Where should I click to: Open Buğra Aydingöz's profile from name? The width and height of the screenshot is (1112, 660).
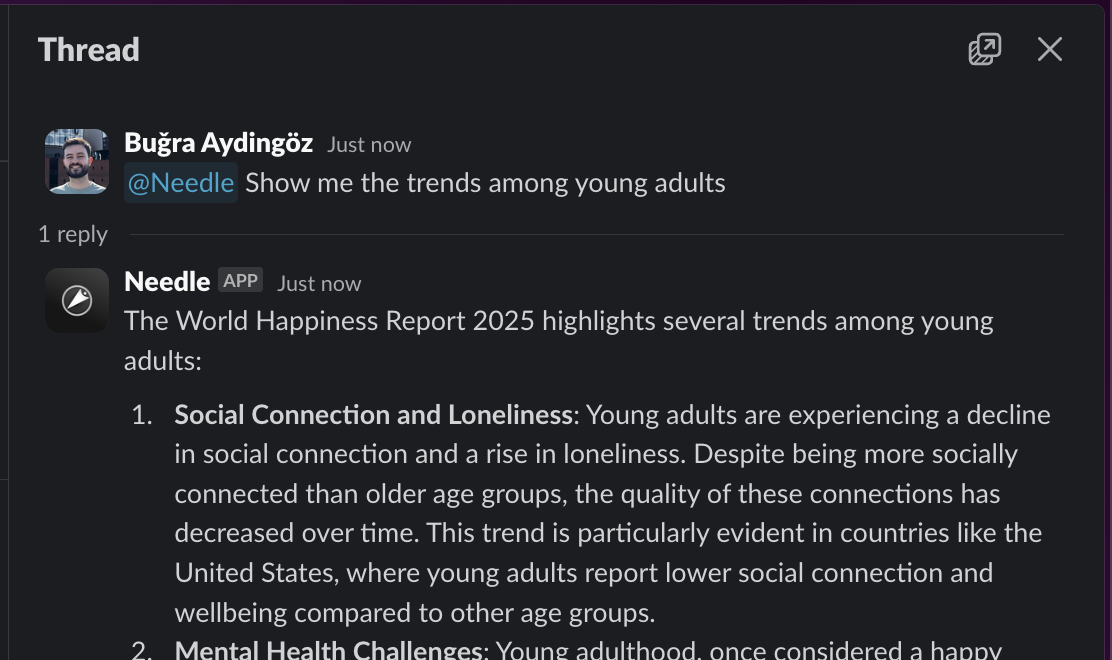tap(218, 143)
